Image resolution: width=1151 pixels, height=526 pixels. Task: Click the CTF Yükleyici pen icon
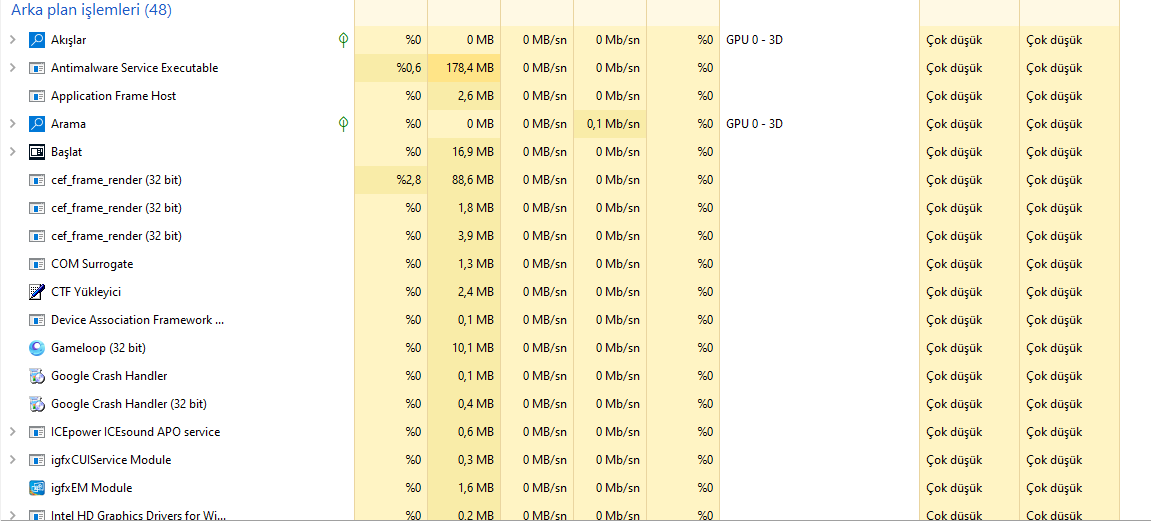37,292
